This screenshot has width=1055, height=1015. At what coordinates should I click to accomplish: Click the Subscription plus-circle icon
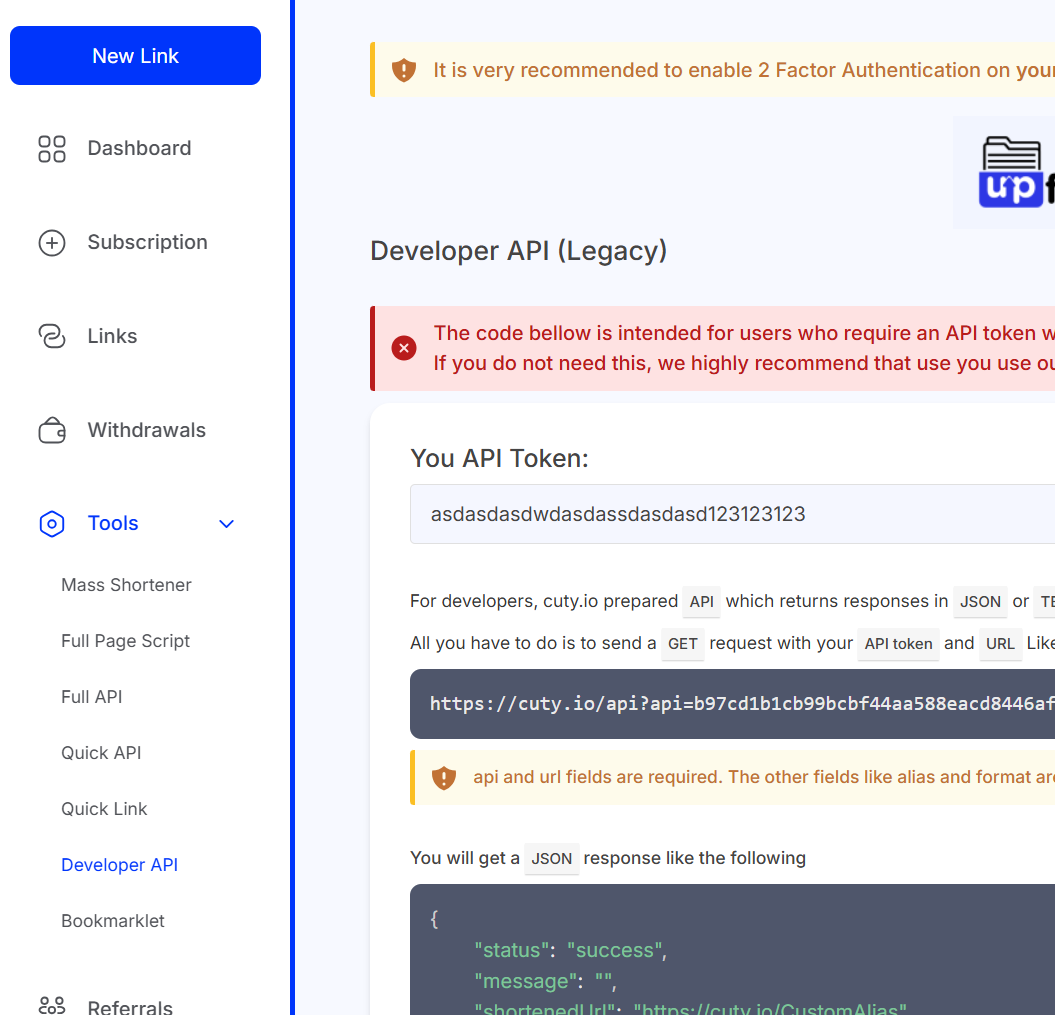(x=52, y=243)
